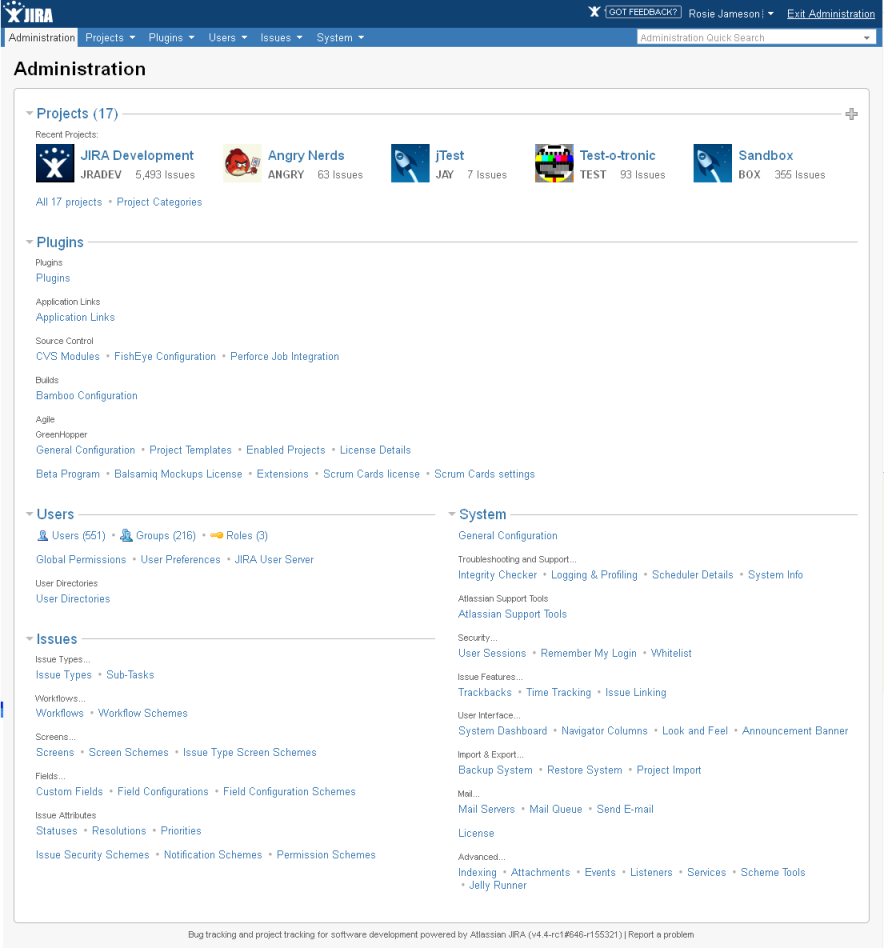
Task: Click Exit Administration link
Action: 831,13
